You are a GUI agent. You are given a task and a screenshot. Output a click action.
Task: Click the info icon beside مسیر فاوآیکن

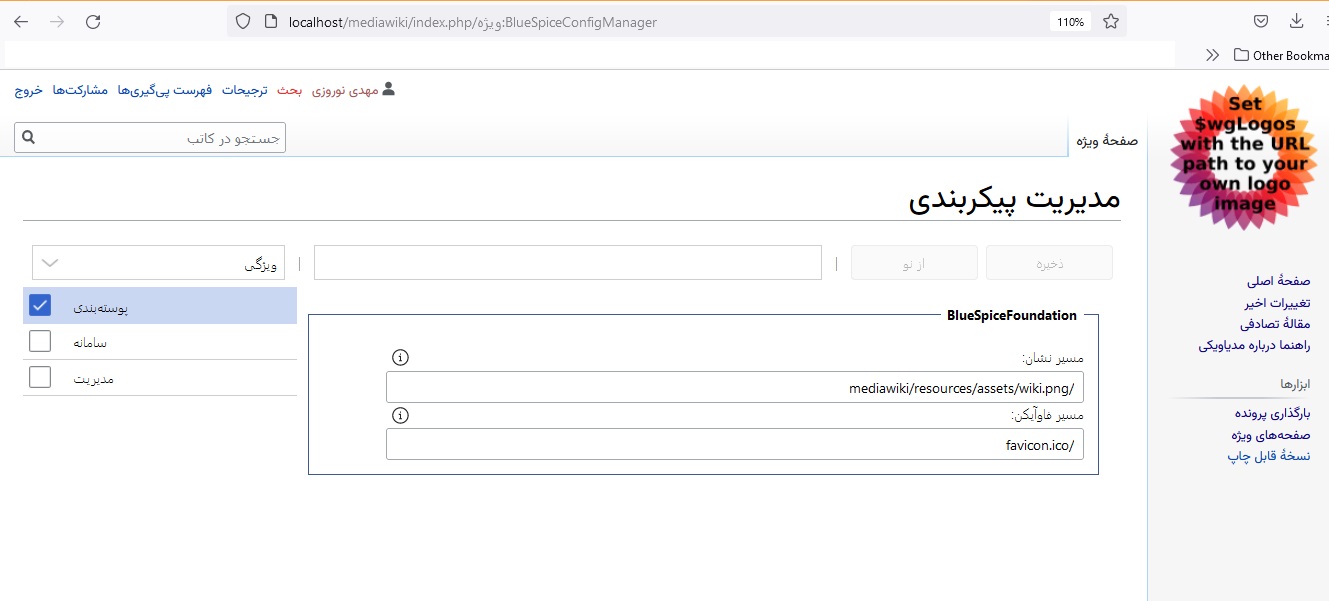click(401, 415)
